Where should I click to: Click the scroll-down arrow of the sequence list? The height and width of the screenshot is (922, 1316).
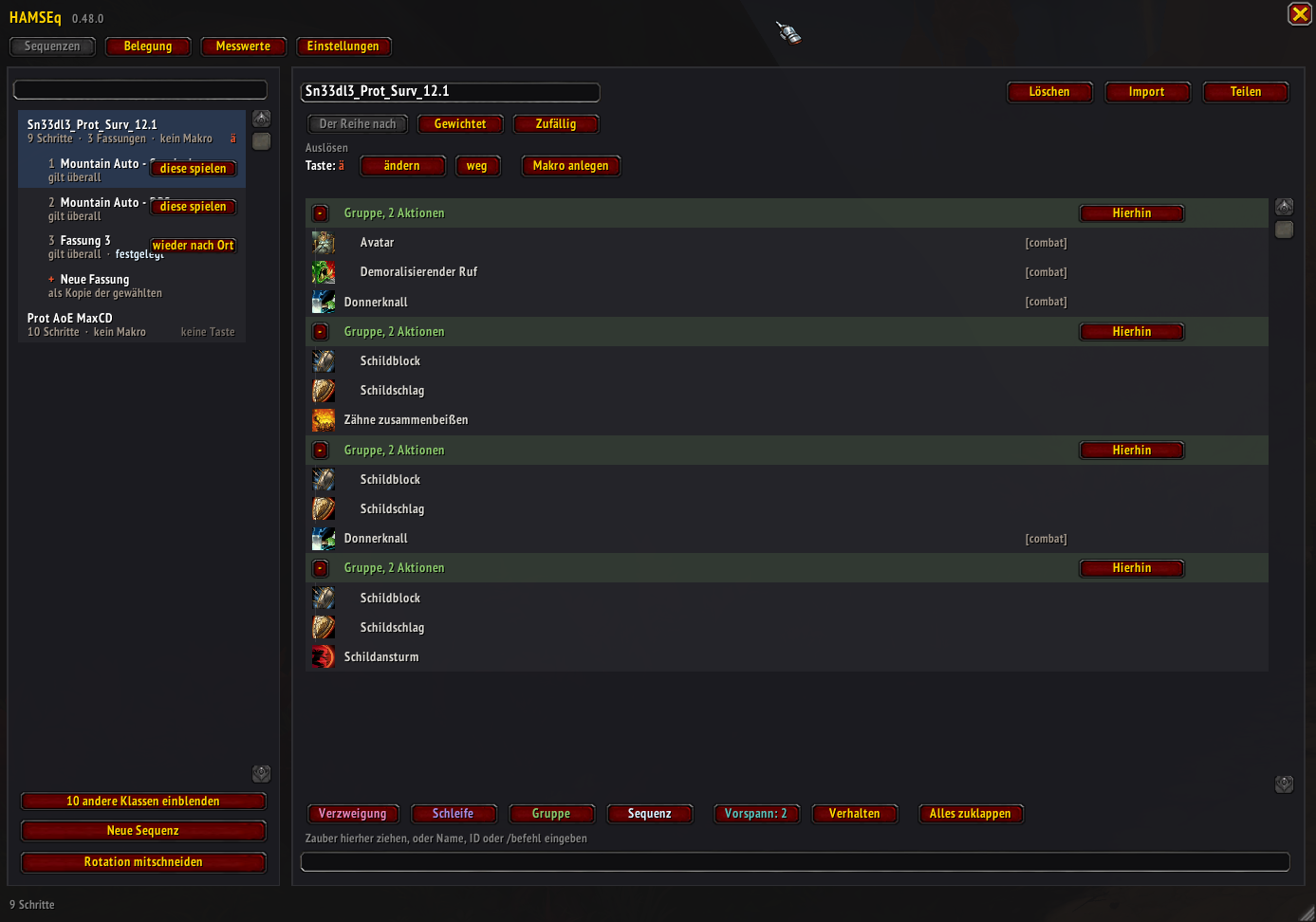(x=262, y=774)
